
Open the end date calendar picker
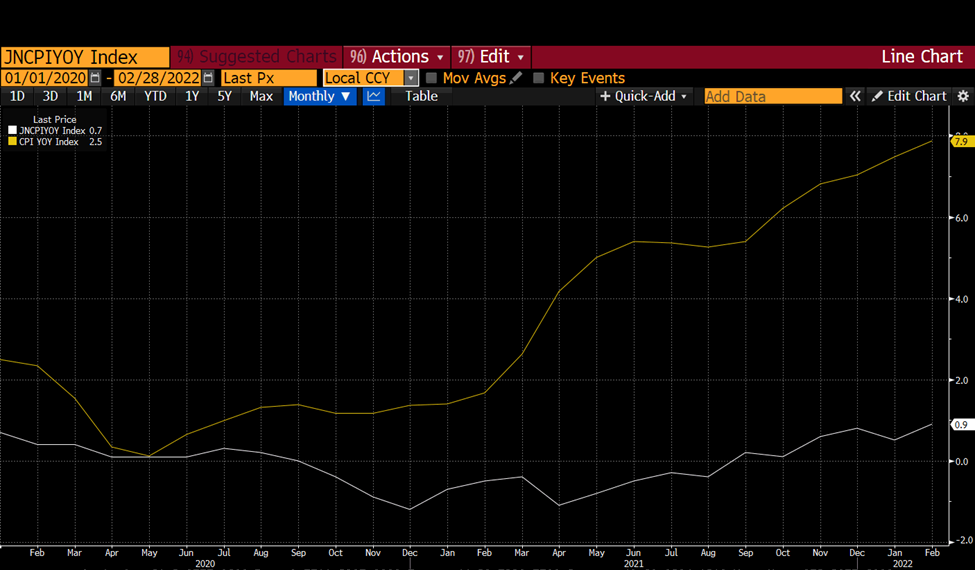click(208, 78)
